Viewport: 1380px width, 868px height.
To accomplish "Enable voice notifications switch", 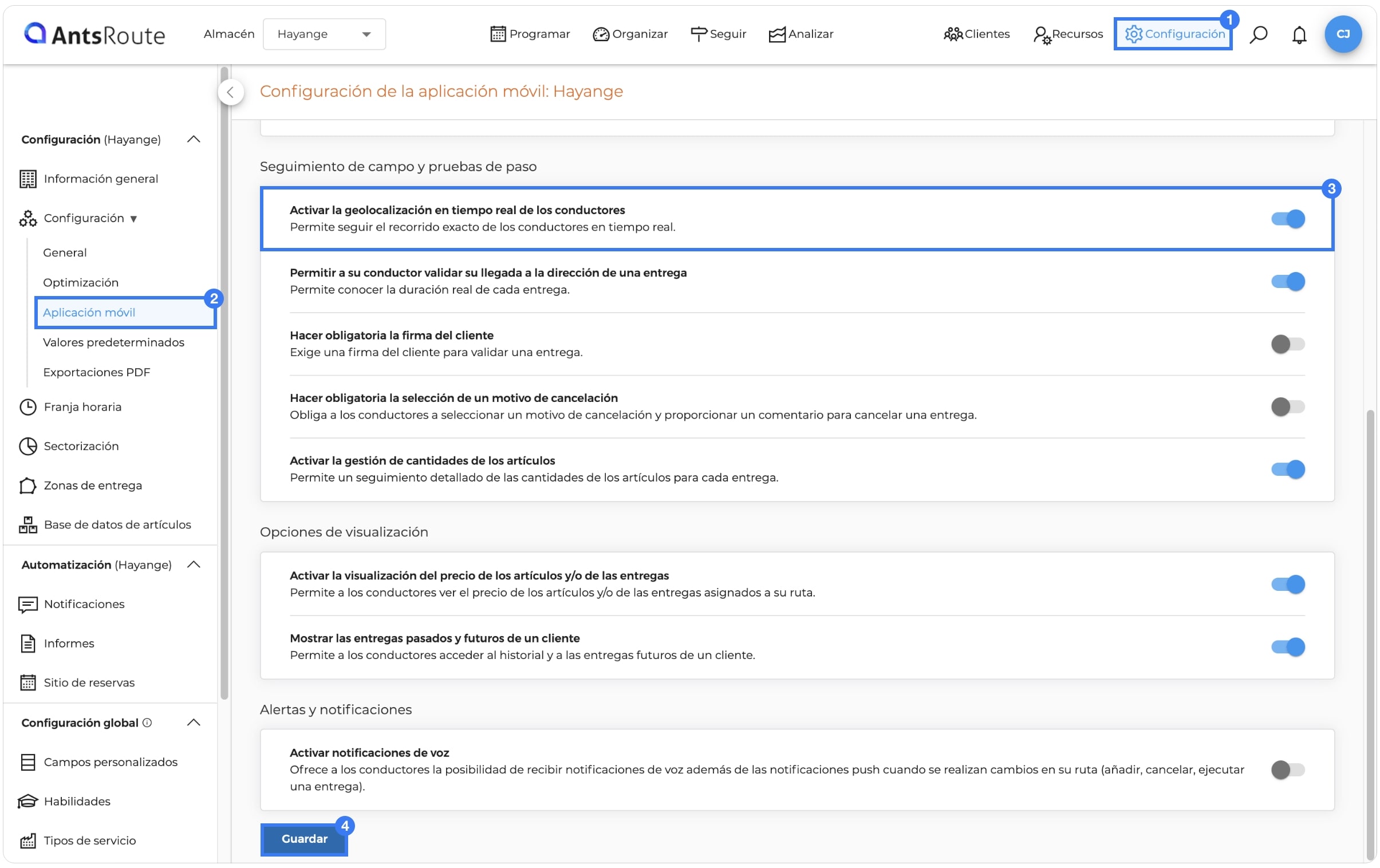I will [1288, 769].
